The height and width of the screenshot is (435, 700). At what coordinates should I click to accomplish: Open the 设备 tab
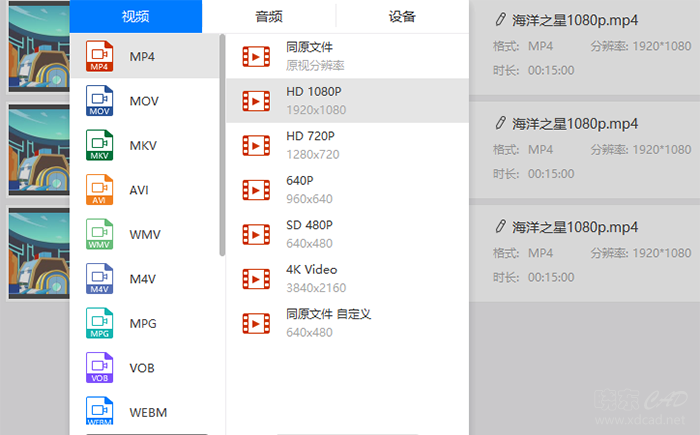(x=402, y=17)
